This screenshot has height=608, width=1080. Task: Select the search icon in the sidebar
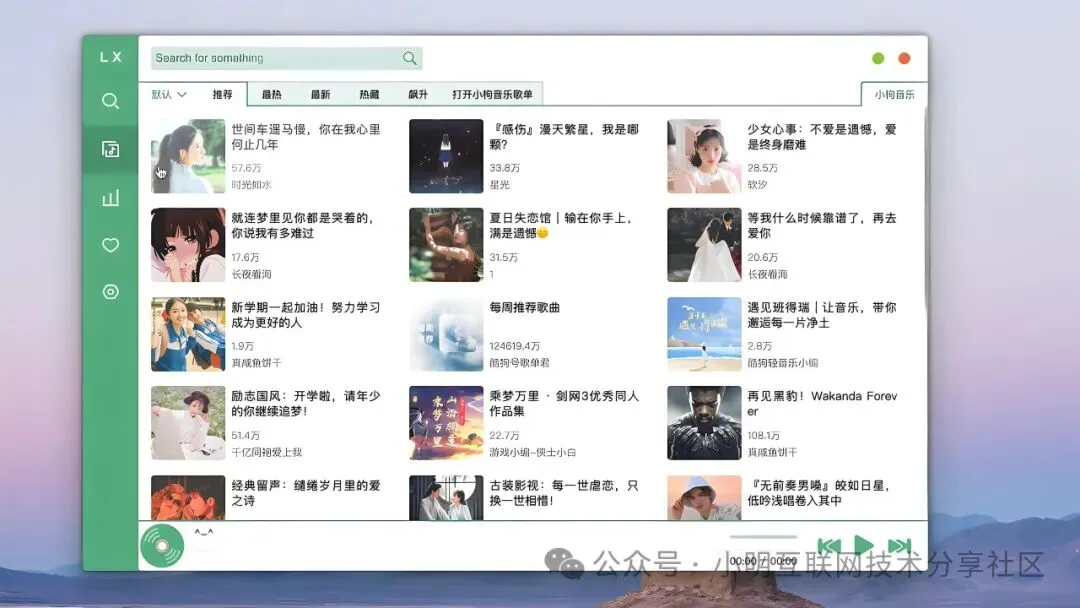click(x=110, y=101)
